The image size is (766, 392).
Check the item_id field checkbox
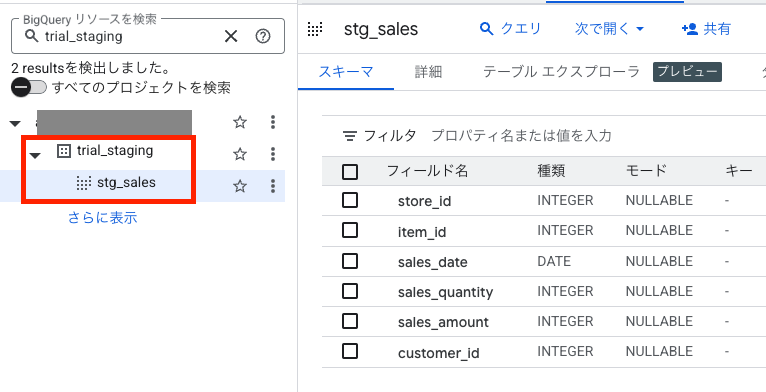(x=350, y=231)
